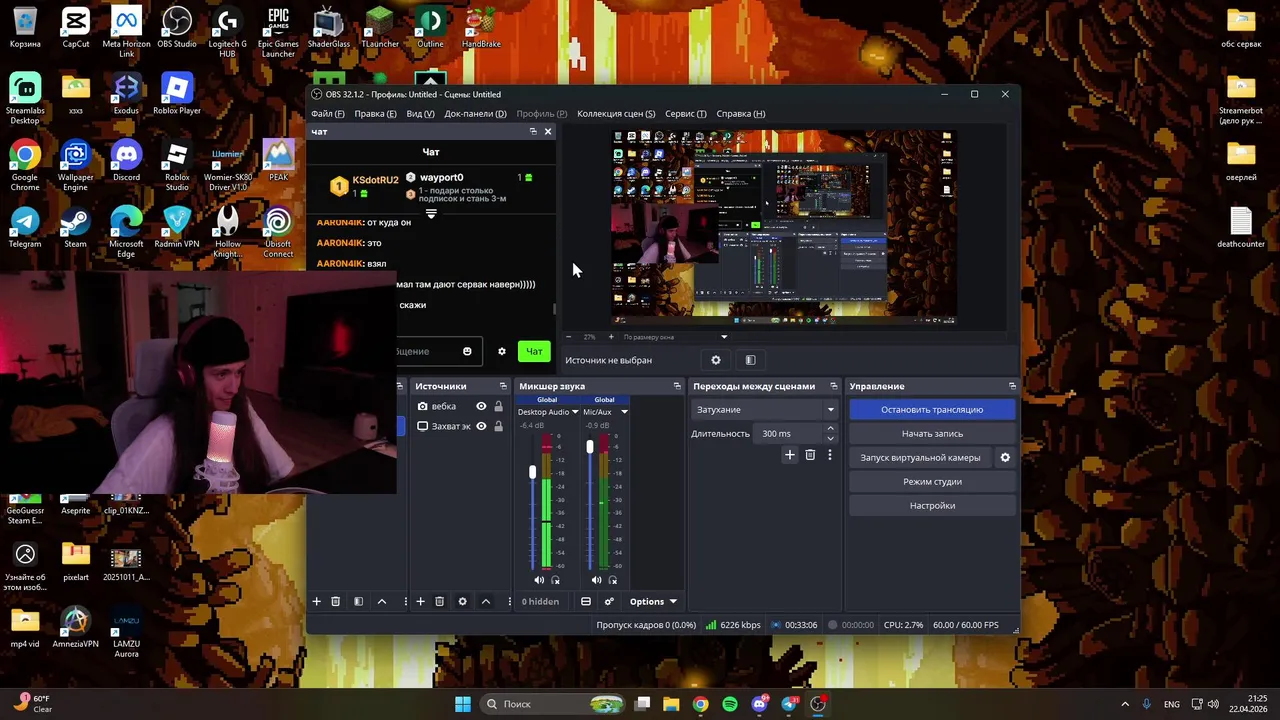The width and height of the screenshot is (1280, 720).
Task: Send message with green Чат button
Action: [x=534, y=351]
